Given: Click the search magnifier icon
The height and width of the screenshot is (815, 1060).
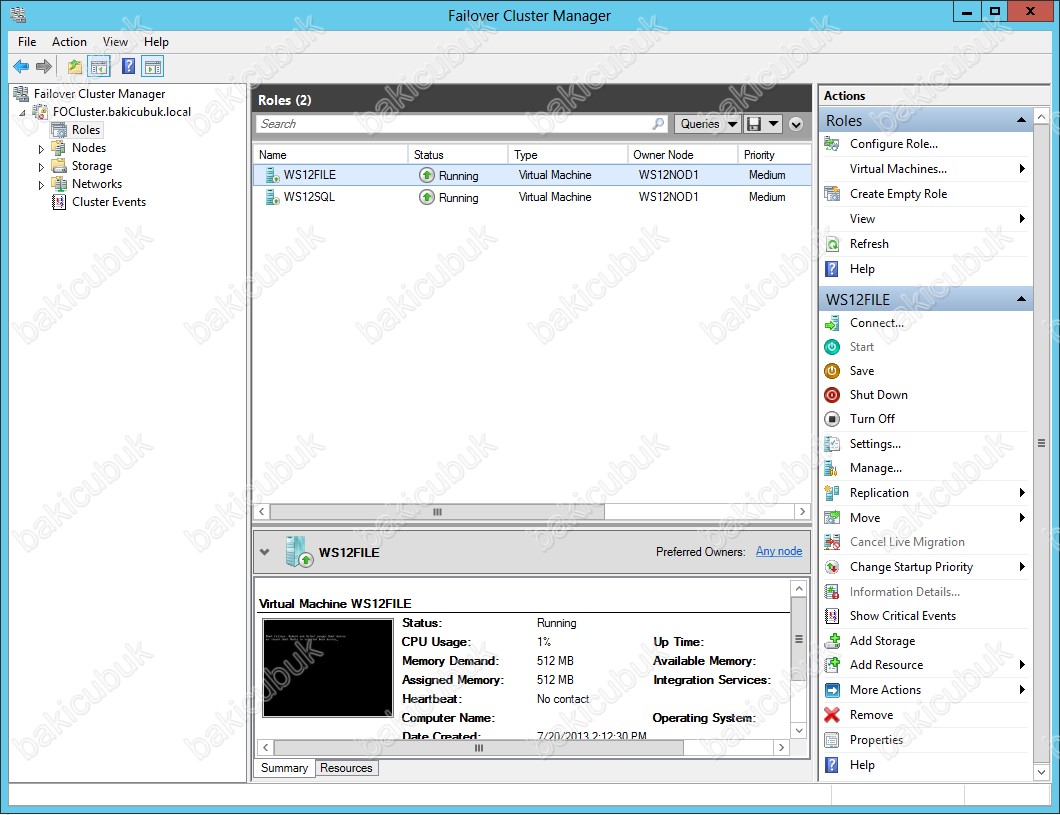Looking at the screenshot, I should point(658,124).
